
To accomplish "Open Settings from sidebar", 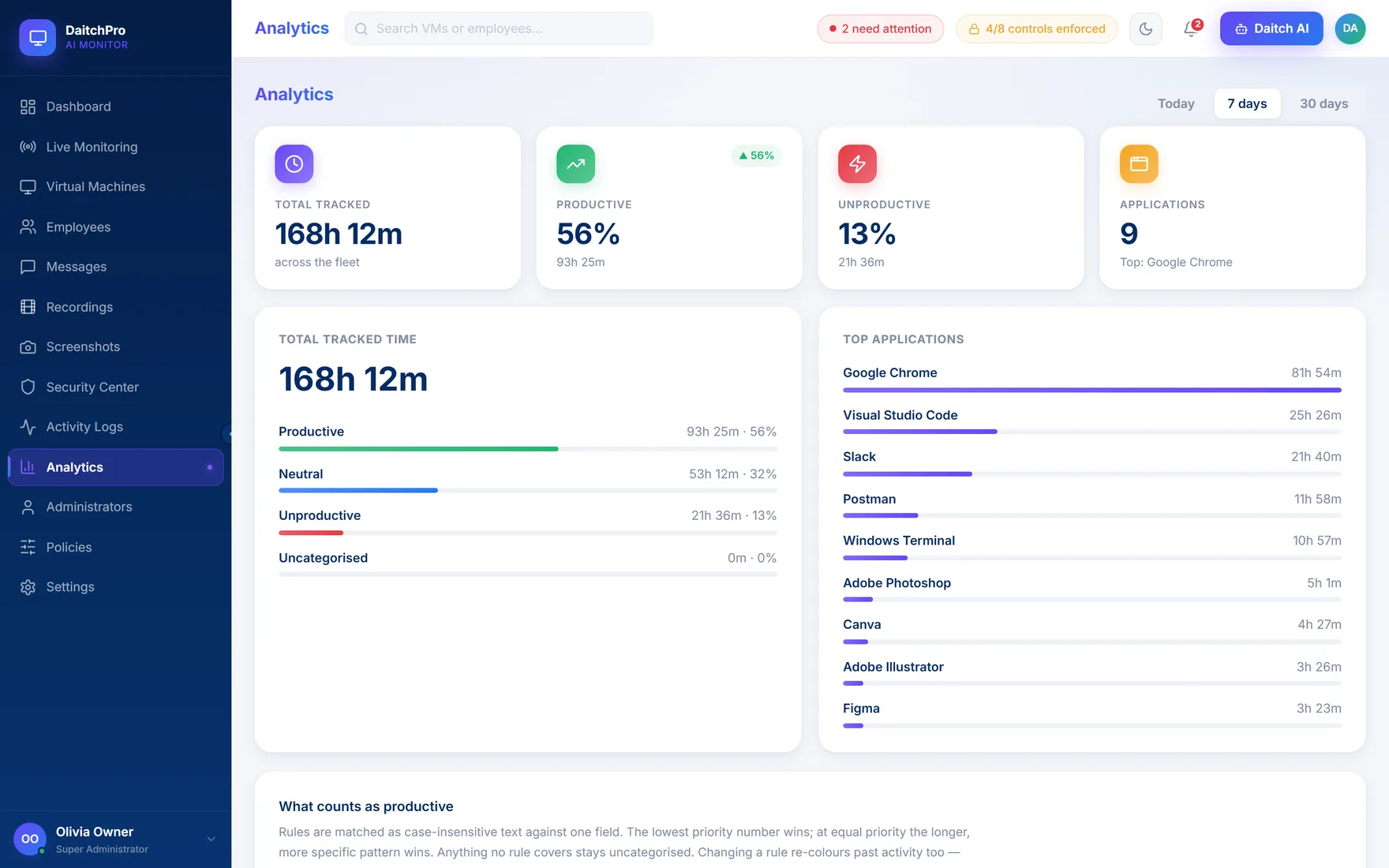I will tap(115, 587).
